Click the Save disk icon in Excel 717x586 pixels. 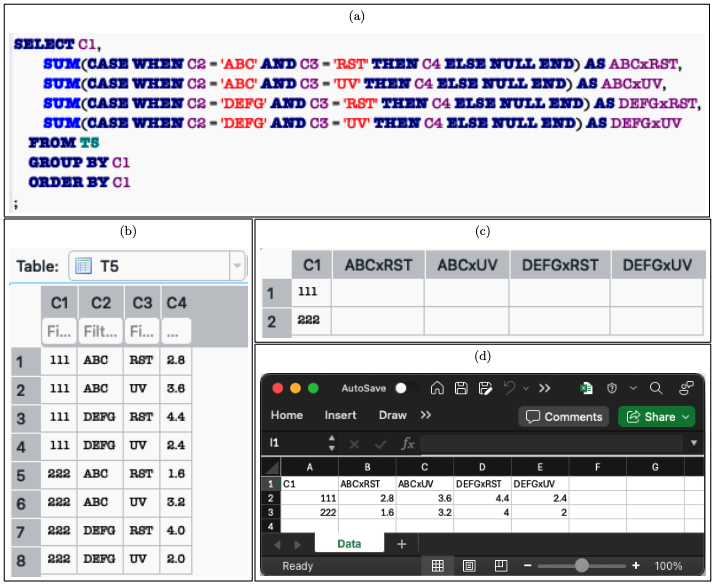pos(461,388)
